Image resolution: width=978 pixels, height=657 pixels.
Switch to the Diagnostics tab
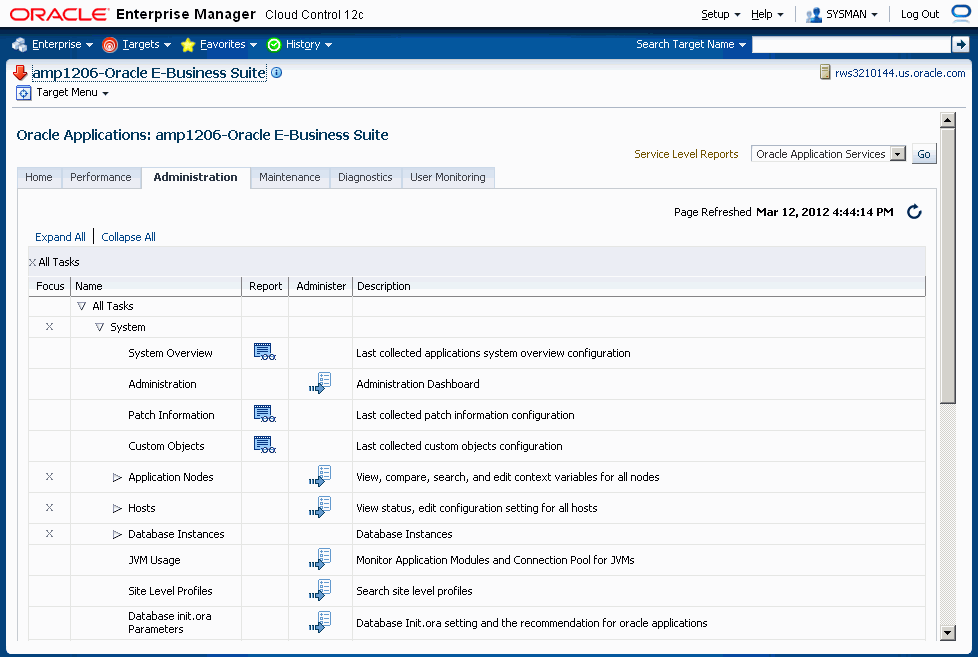365,177
